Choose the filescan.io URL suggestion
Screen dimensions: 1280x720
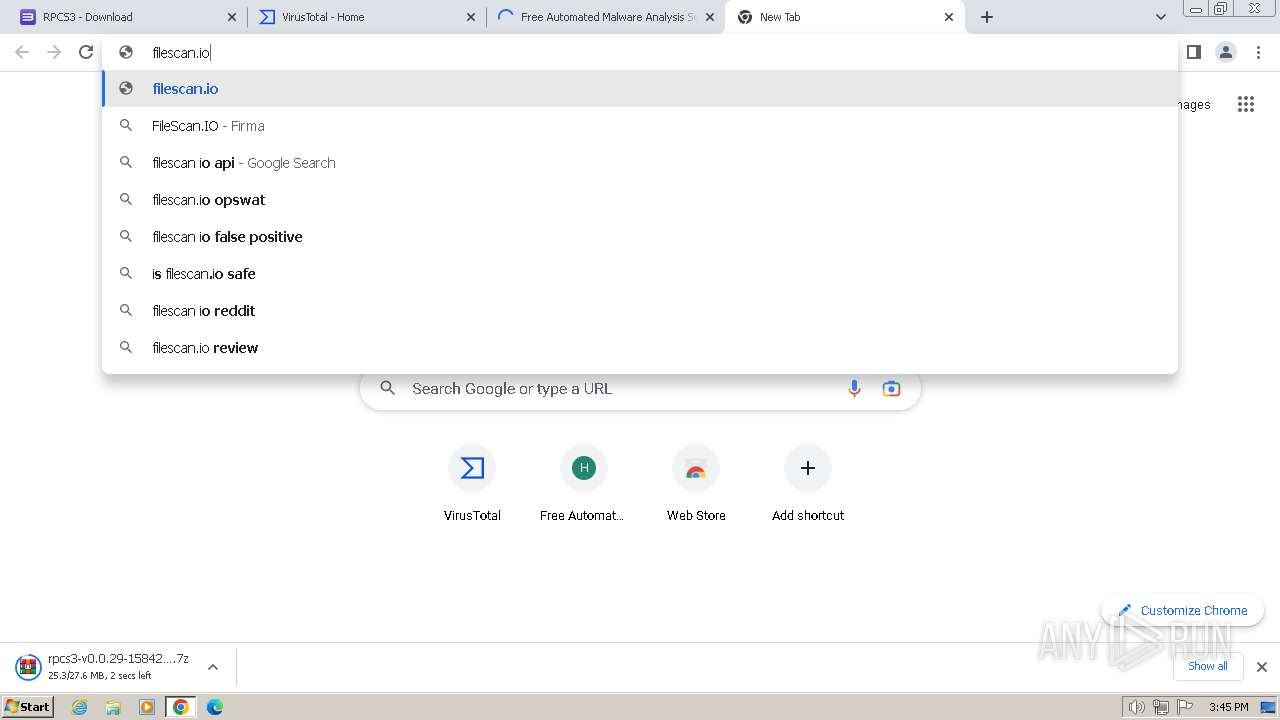coord(640,89)
